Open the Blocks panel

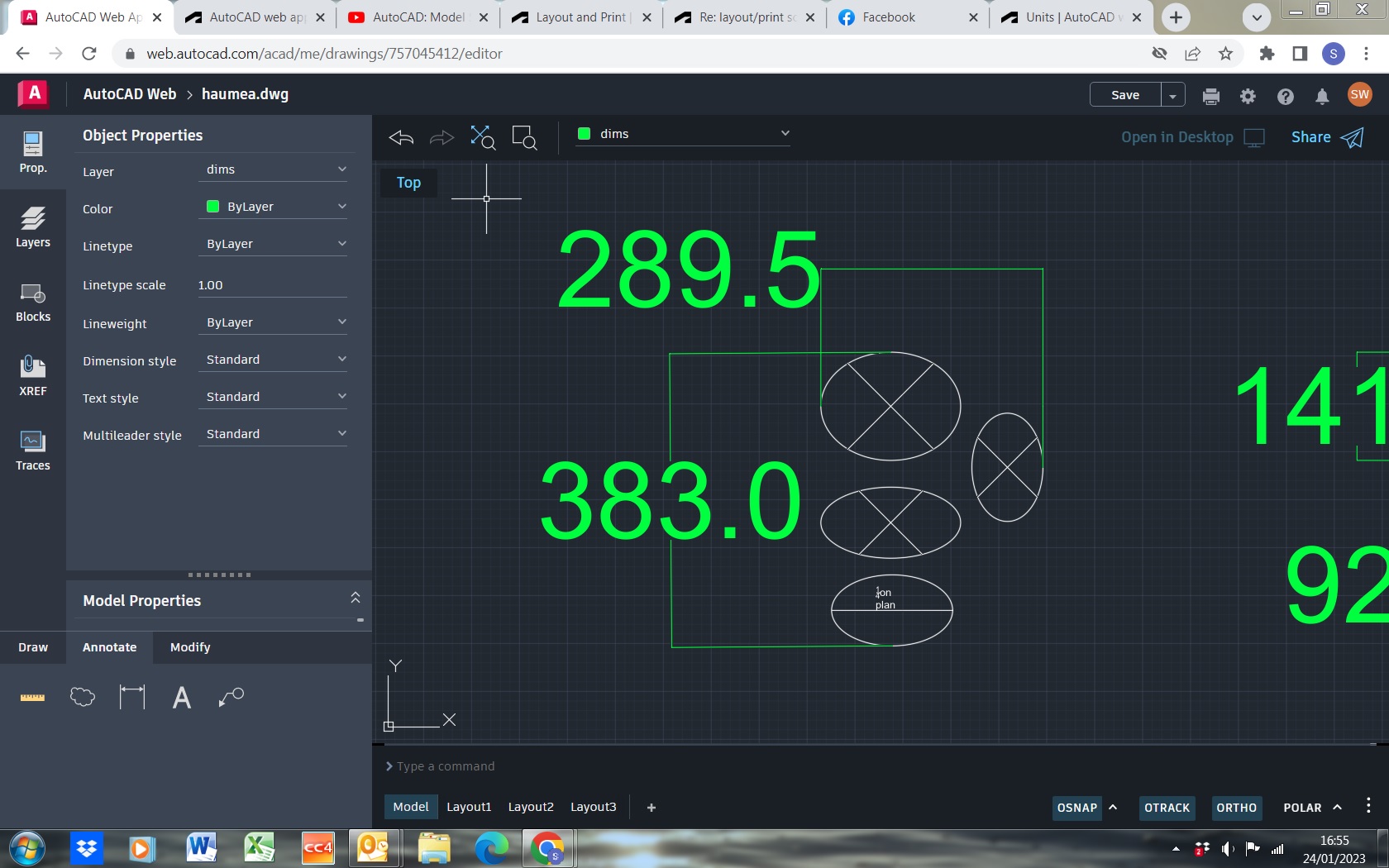[x=33, y=302]
